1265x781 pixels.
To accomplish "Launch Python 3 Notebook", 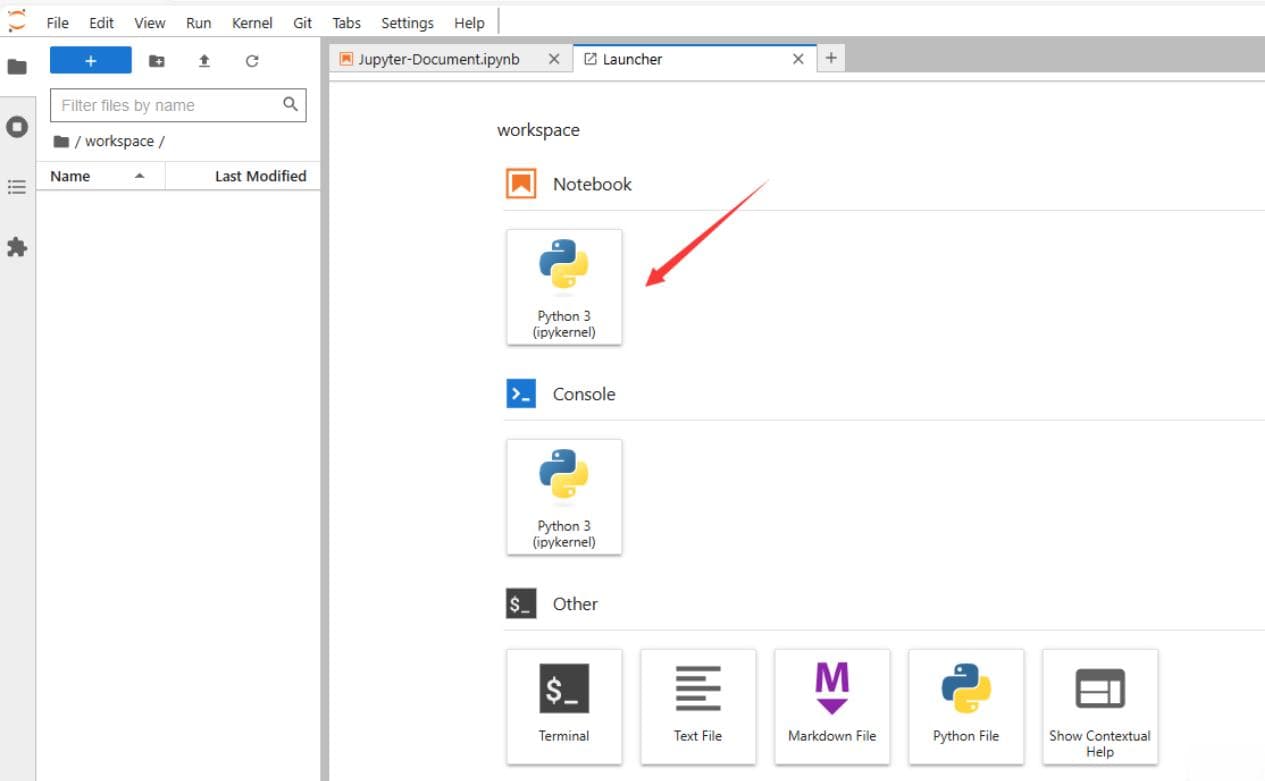I will click(x=564, y=288).
